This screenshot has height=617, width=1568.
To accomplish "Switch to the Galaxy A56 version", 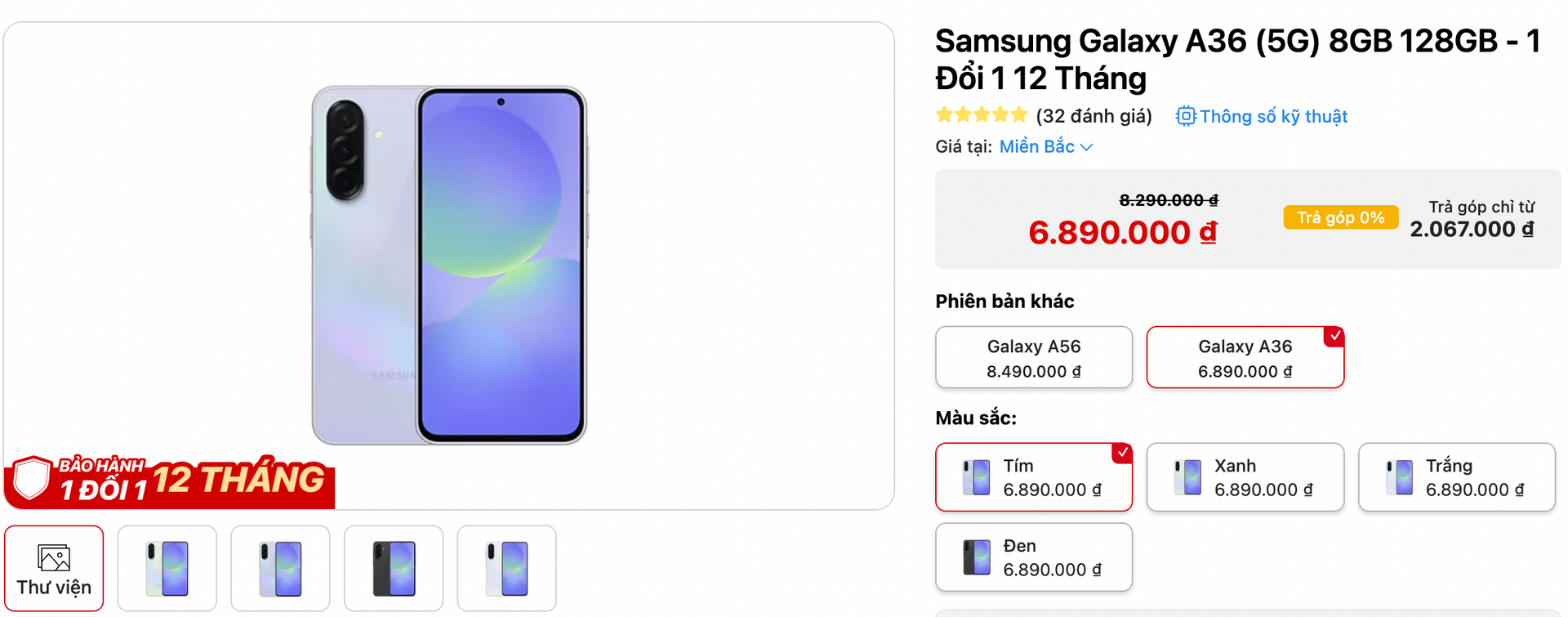I will tap(1033, 357).
